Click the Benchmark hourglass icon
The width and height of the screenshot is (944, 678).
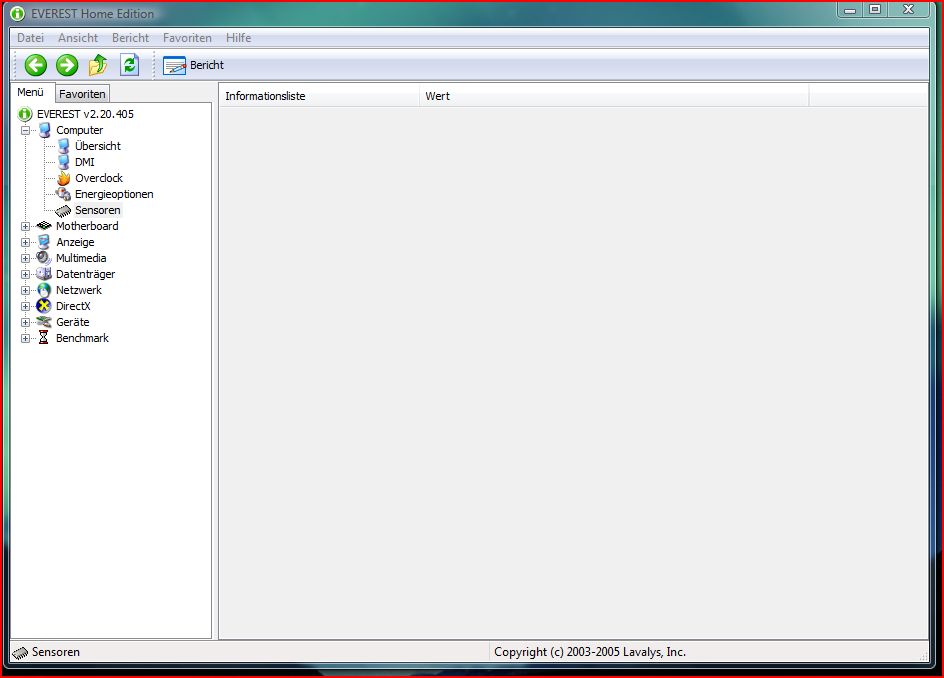pyautogui.click(x=43, y=338)
